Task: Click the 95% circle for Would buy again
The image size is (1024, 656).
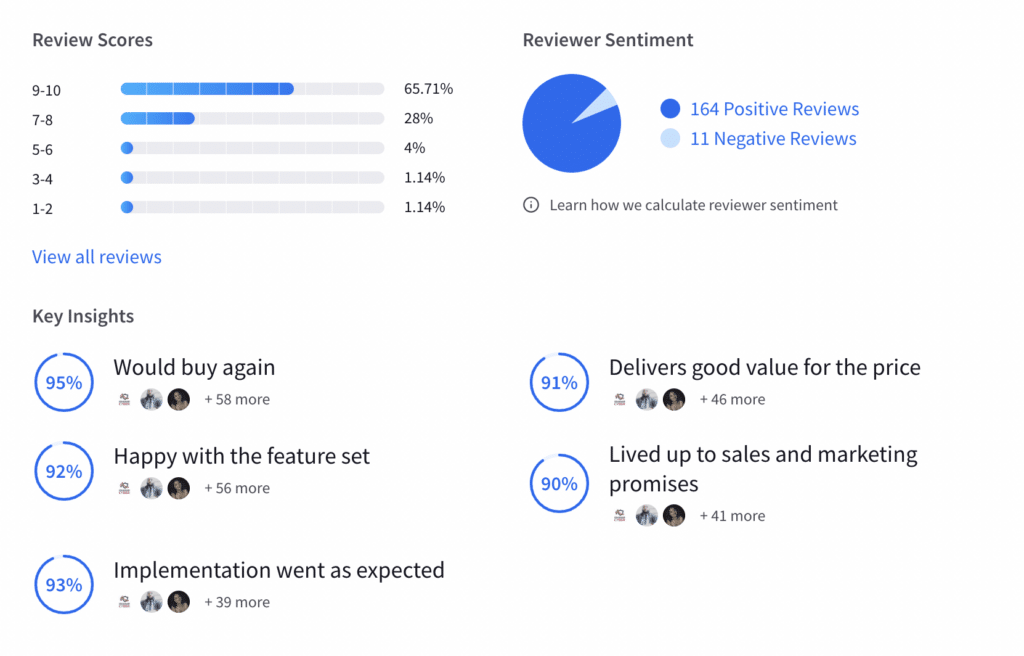Action: pyautogui.click(x=64, y=382)
